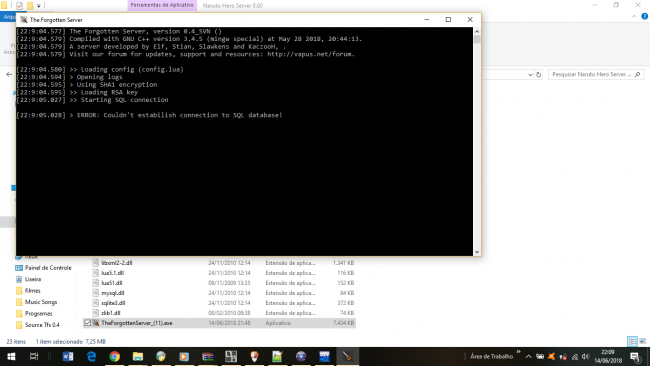
Task: Click the zlib1.dll file icon
Action: pos(96,313)
